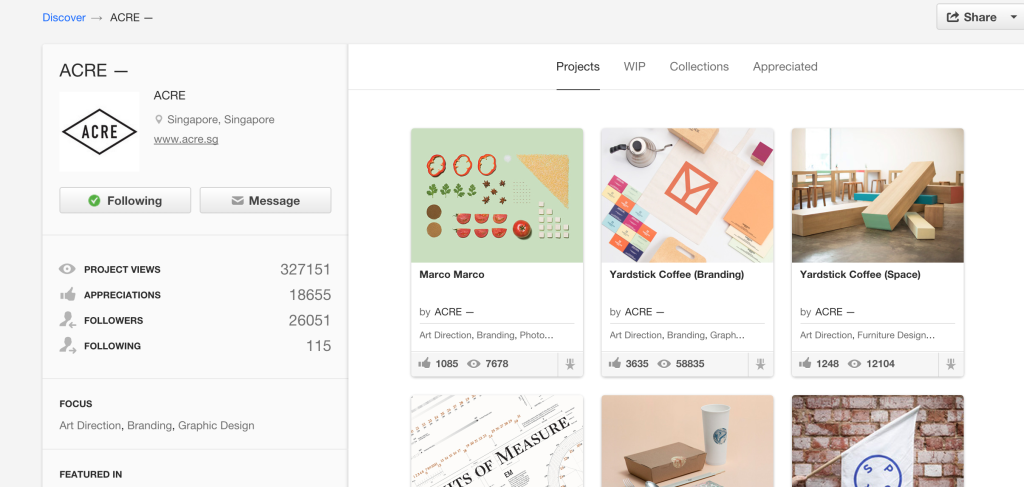Click the green checkmark icon on Following
This screenshot has height=487, width=1024.
click(x=94, y=201)
